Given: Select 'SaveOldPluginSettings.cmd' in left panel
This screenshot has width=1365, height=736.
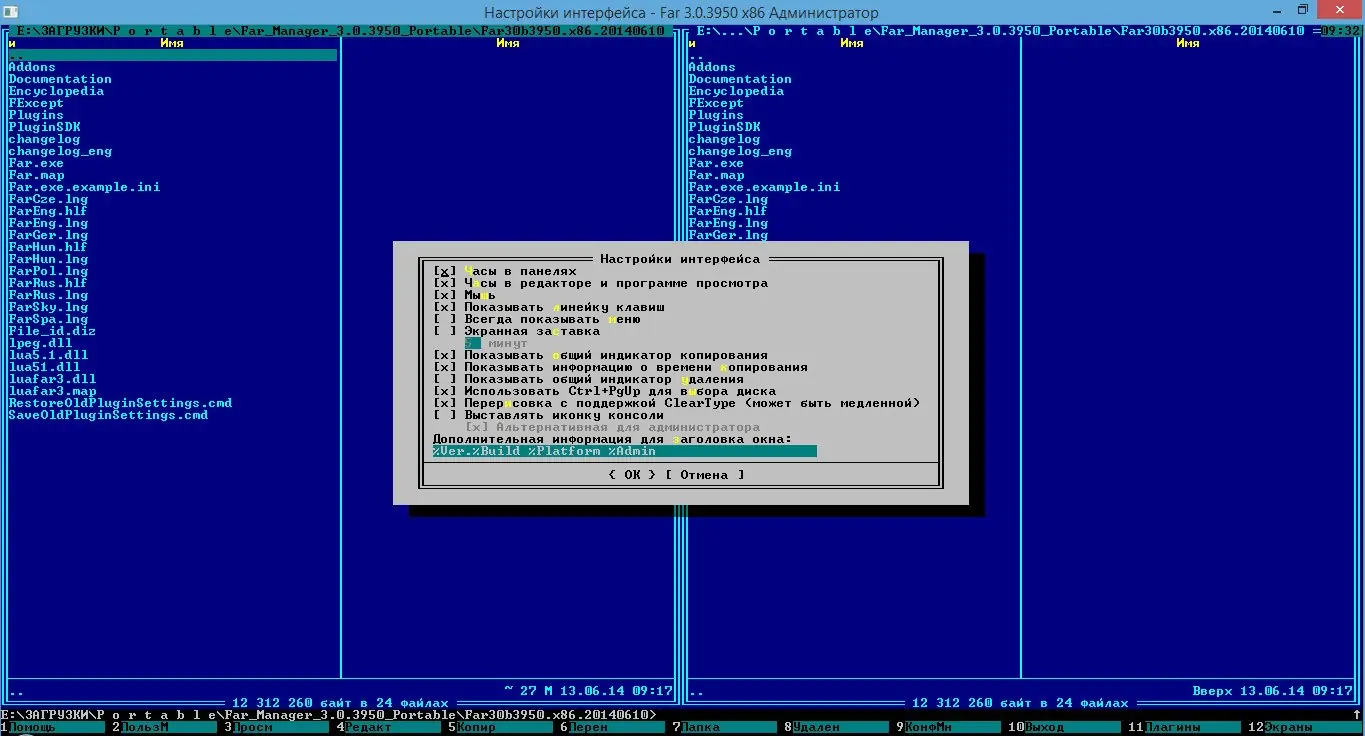Looking at the screenshot, I should tap(108, 415).
